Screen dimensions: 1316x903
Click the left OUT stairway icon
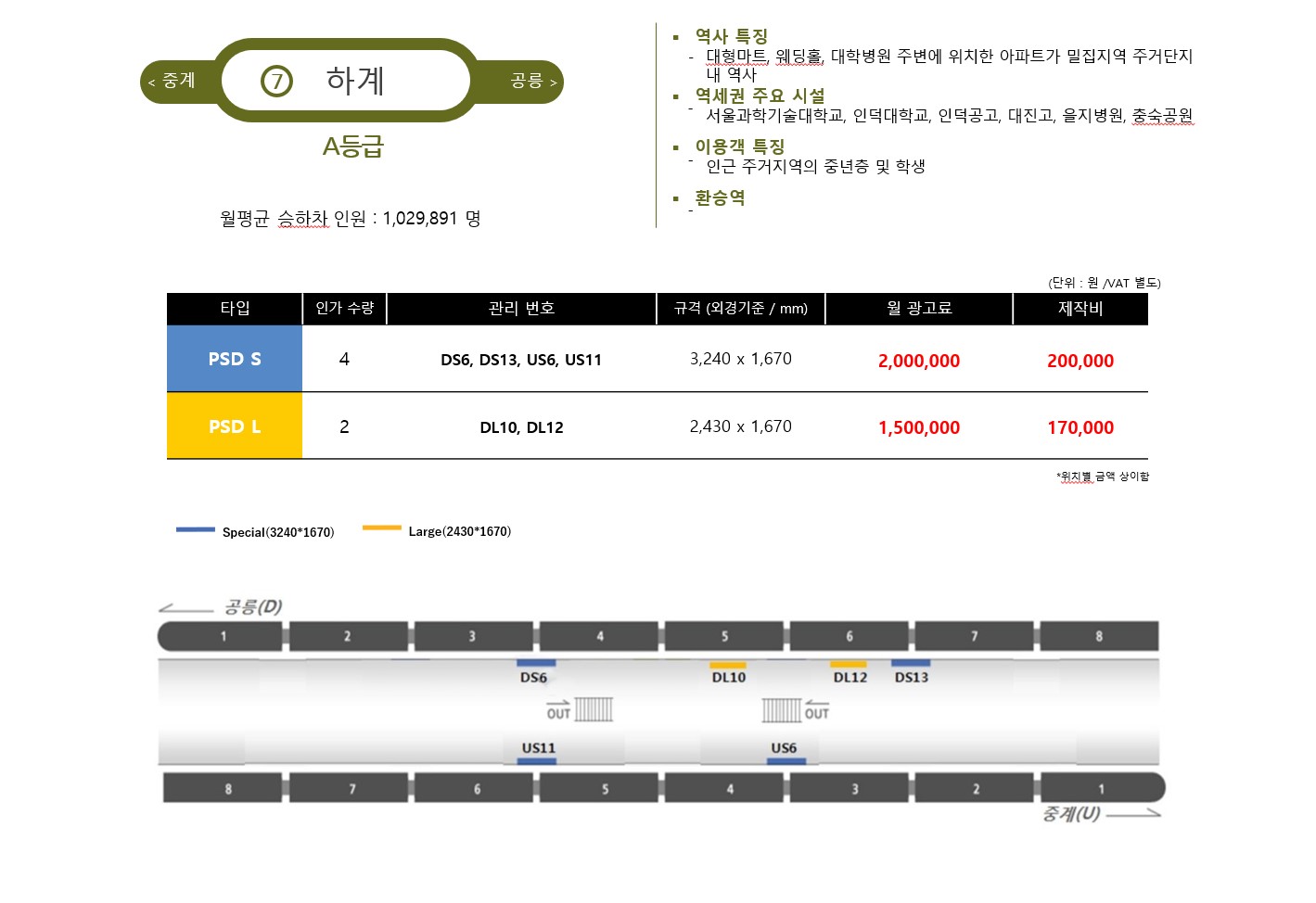(x=580, y=709)
